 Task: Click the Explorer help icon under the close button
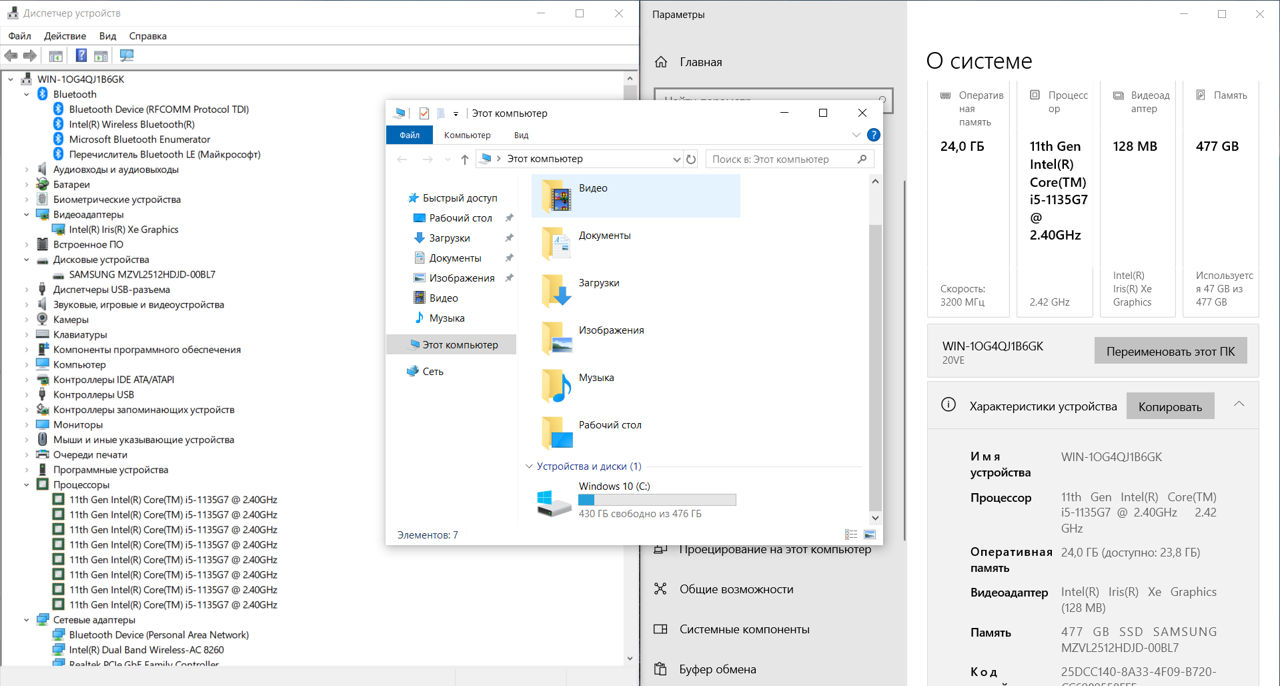[873, 135]
